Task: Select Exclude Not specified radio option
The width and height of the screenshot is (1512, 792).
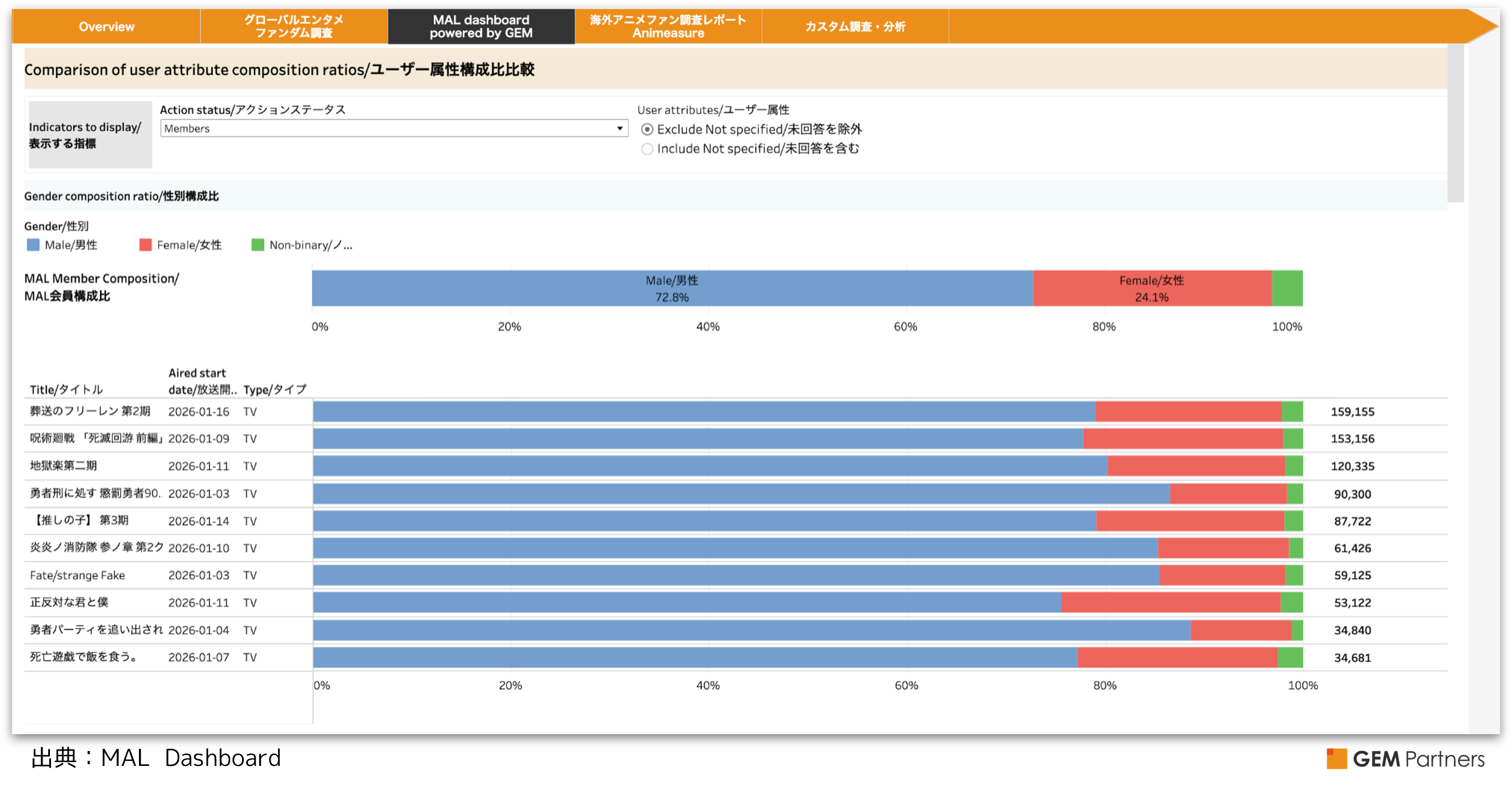Action: 647,129
